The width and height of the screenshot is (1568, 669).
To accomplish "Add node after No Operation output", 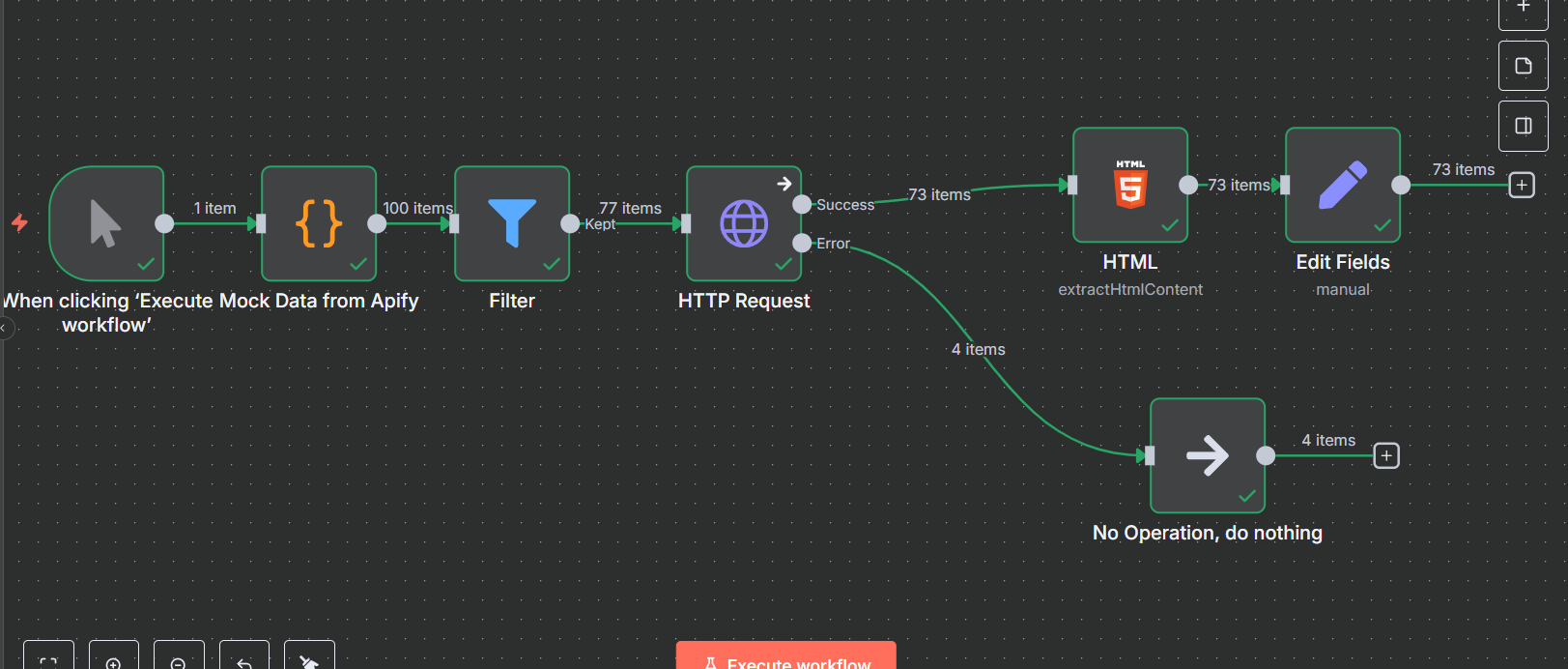I will click(1386, 455).
